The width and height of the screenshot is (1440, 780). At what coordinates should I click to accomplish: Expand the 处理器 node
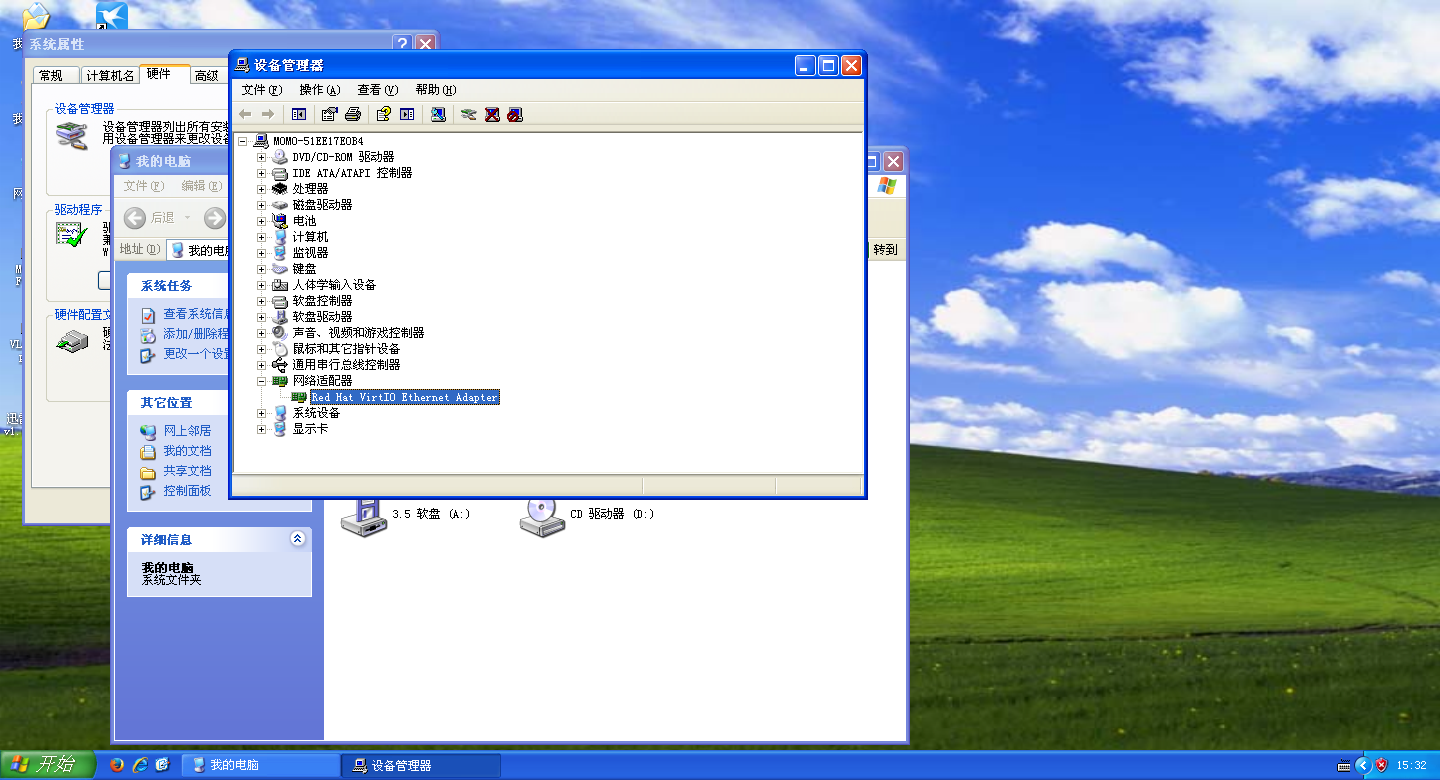[x=262, y=189]
